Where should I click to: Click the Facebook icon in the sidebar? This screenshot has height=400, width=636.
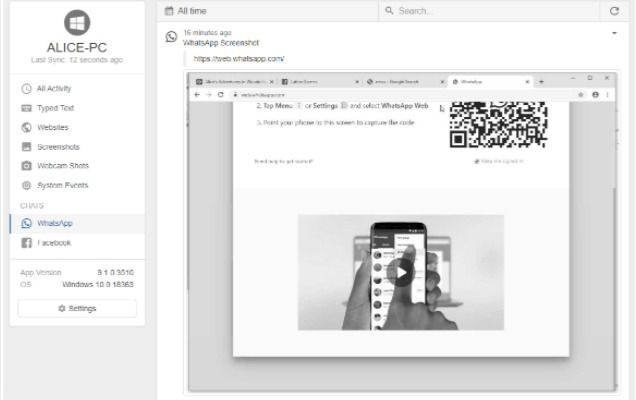26,243
